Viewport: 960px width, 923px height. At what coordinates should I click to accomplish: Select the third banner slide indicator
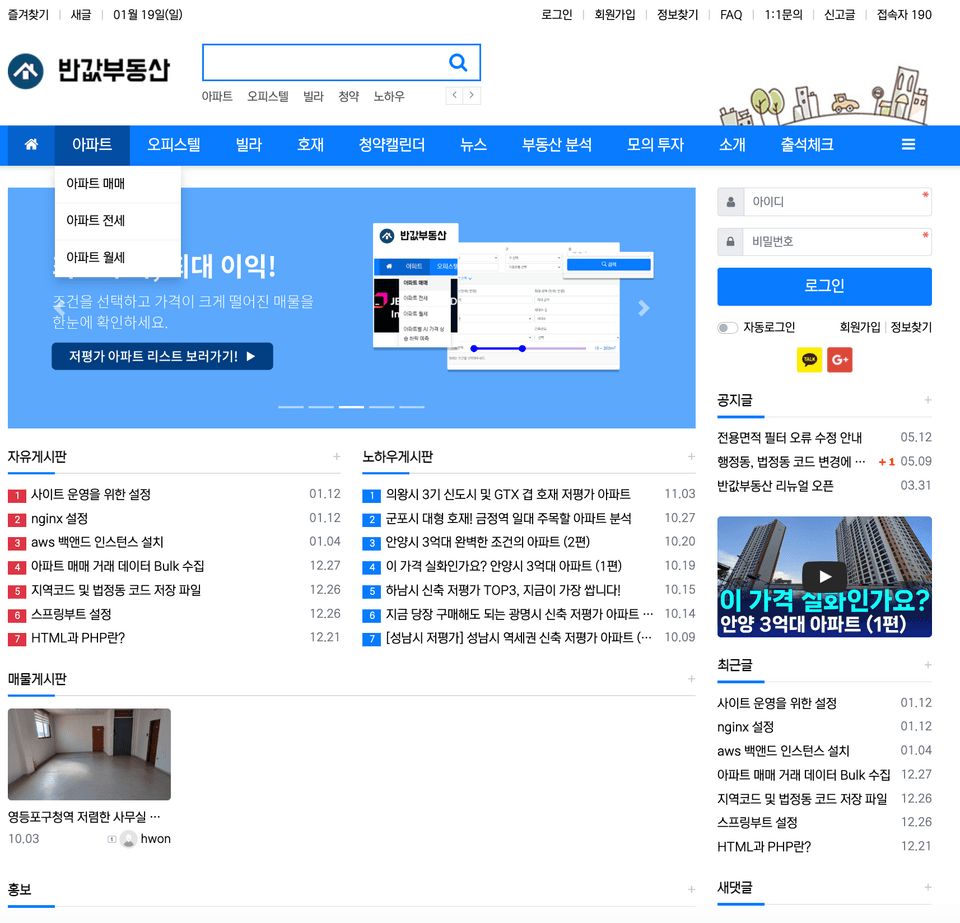click(x=351, y=407)
